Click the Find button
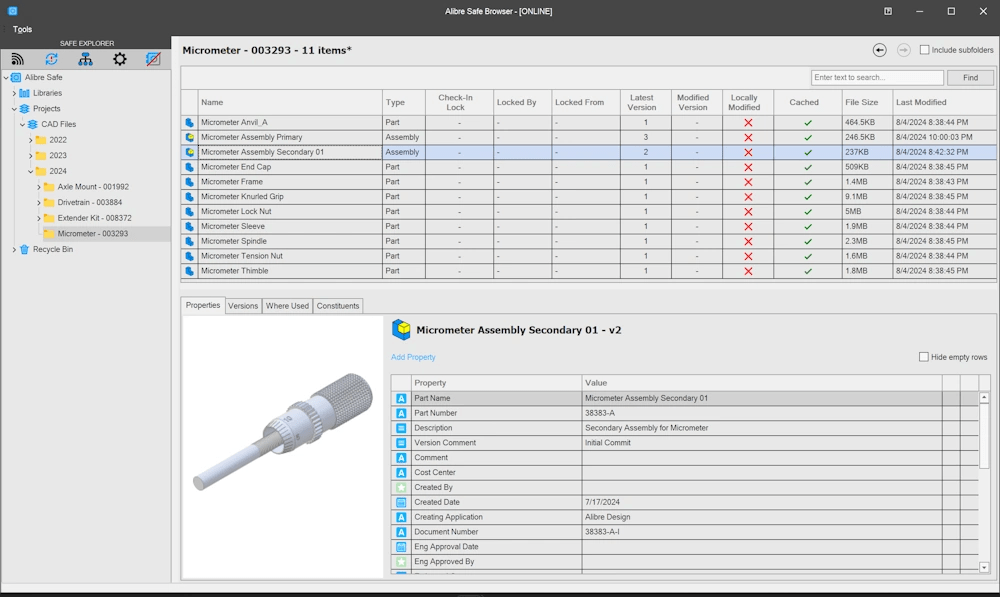The image size is (1000, 597). [x=970, y=78]
